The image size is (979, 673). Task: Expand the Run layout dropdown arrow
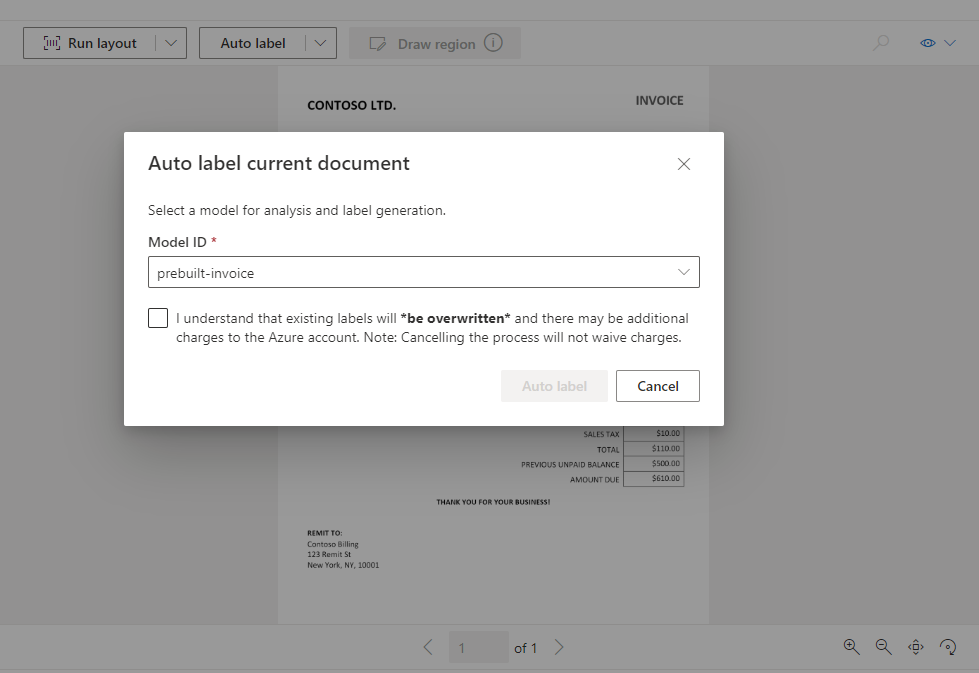[170, 43]
